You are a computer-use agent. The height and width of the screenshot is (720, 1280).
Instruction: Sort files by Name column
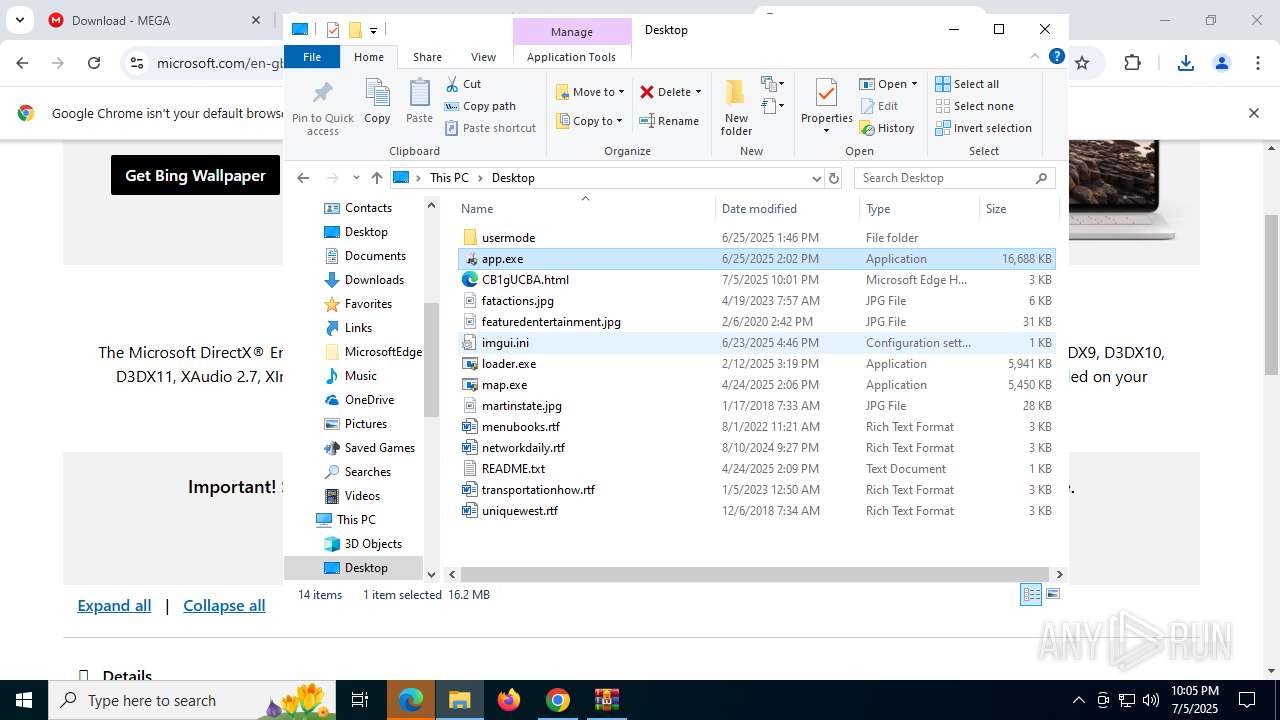(x=585, y=209)
